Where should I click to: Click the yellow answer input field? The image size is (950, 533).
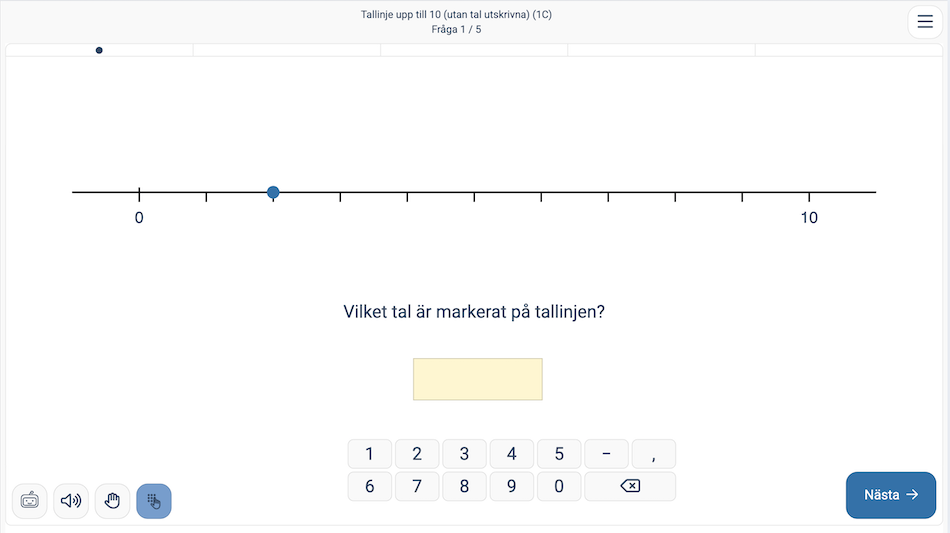pyautogui.click(x=478, y=379)
